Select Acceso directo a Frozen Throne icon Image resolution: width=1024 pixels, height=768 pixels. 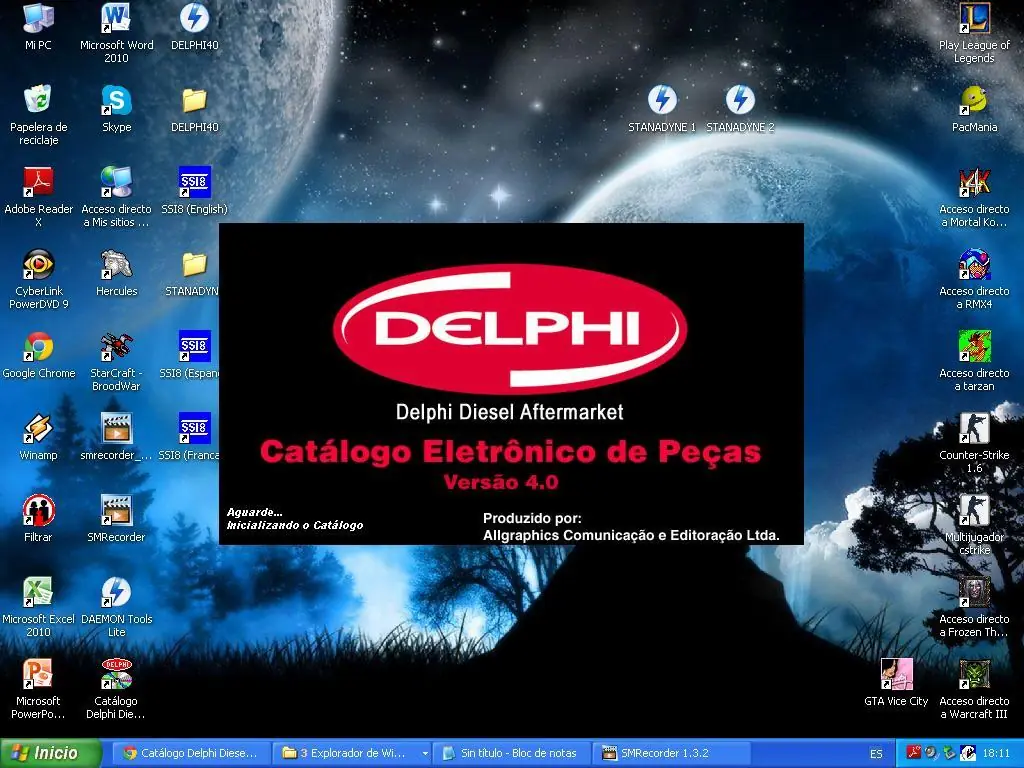pyautogui.click(x=974, y=606)
